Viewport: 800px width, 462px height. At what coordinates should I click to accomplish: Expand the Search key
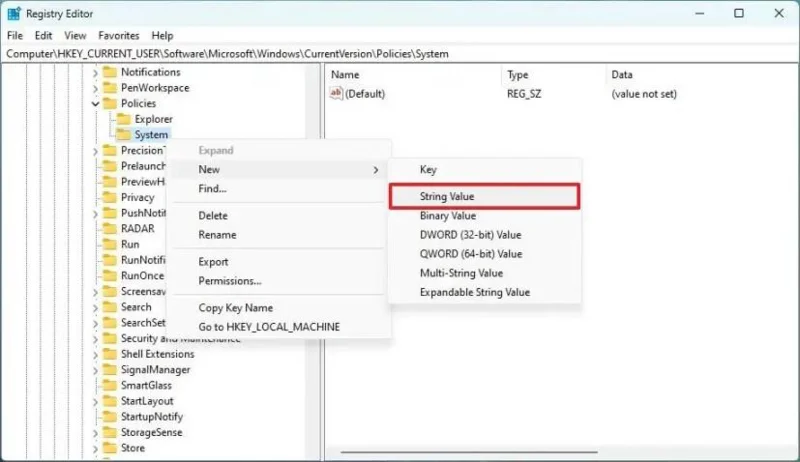tap(95, 308)
